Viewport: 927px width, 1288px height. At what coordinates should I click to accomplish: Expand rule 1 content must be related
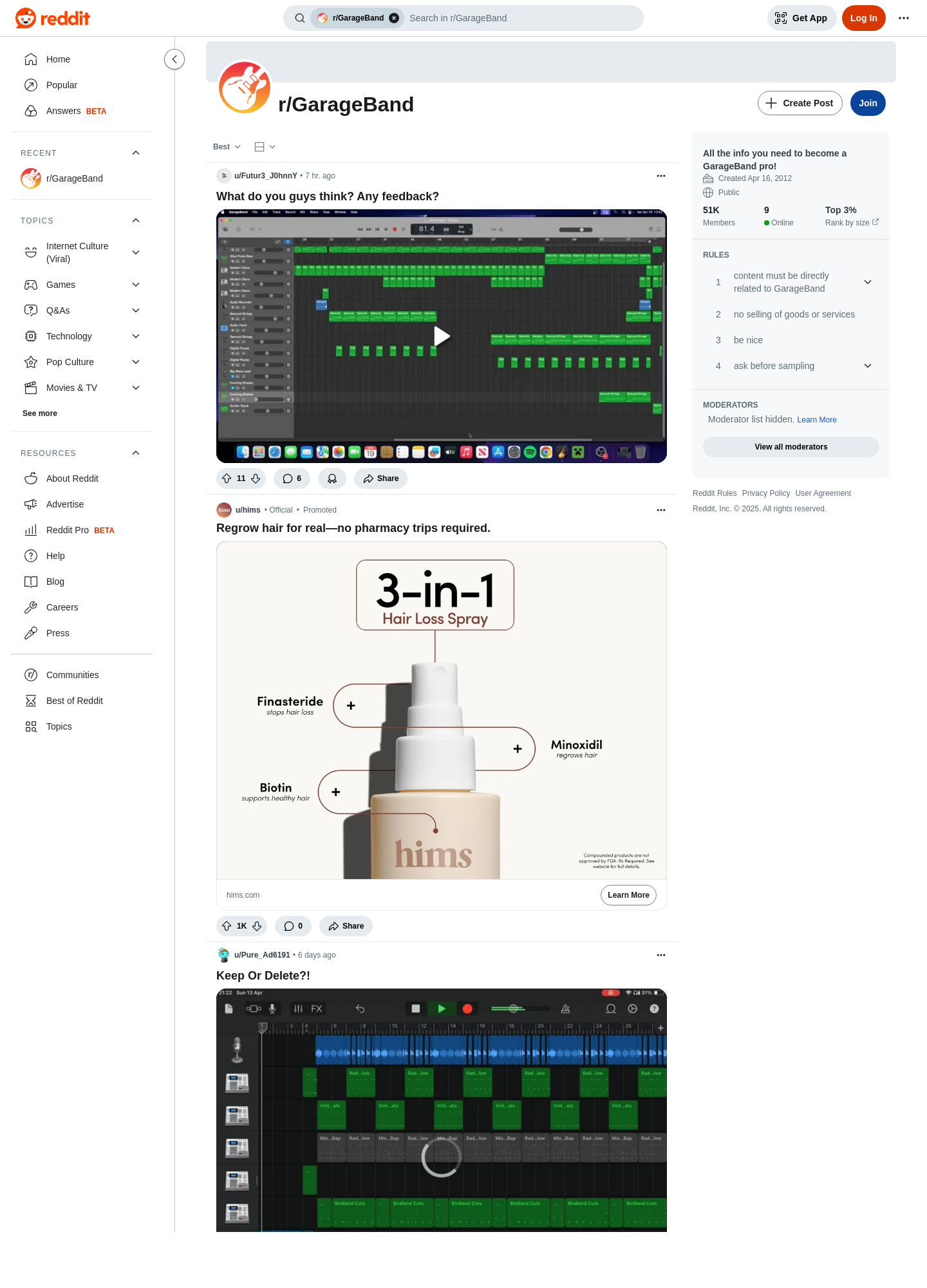[x=791, y=282]
